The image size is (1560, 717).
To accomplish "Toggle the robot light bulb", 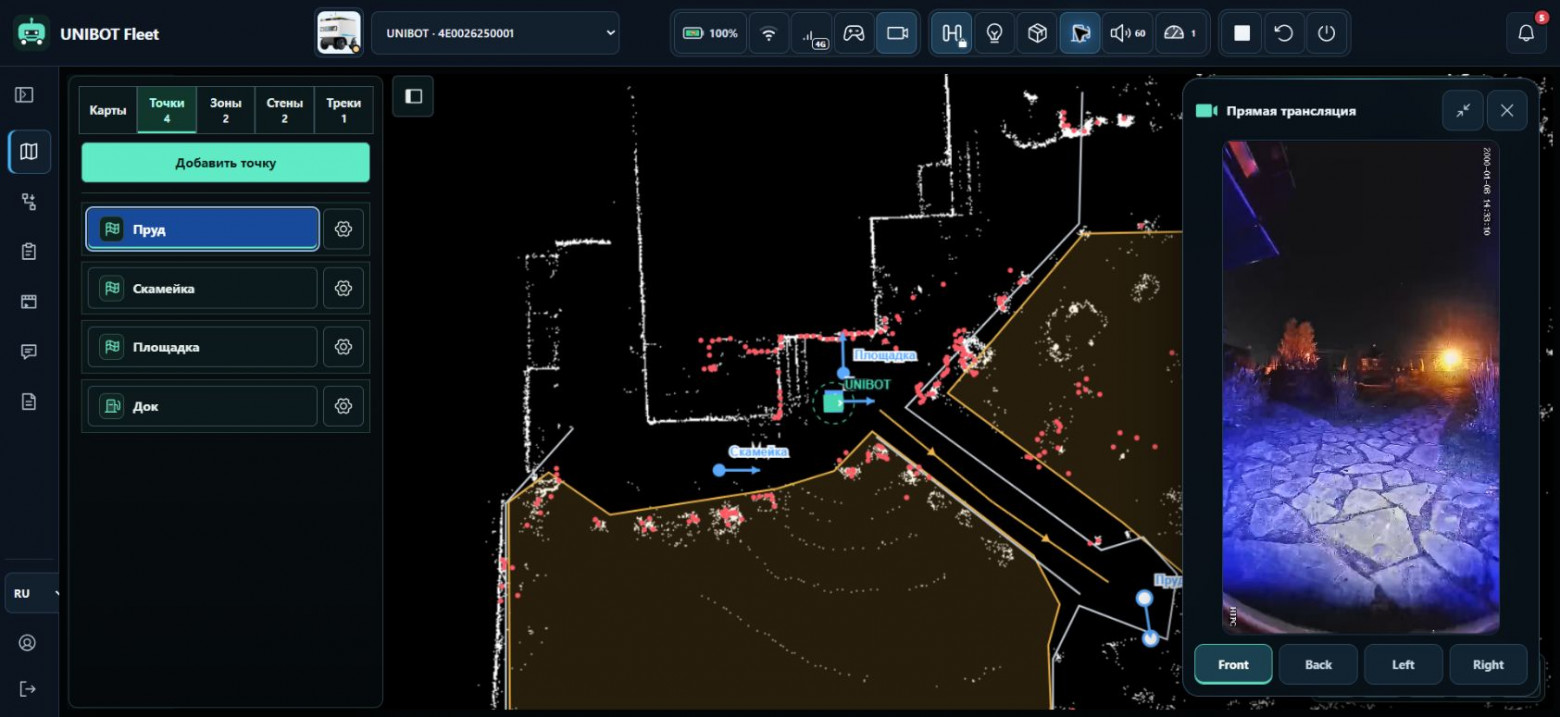I will [x=995, y=33].
